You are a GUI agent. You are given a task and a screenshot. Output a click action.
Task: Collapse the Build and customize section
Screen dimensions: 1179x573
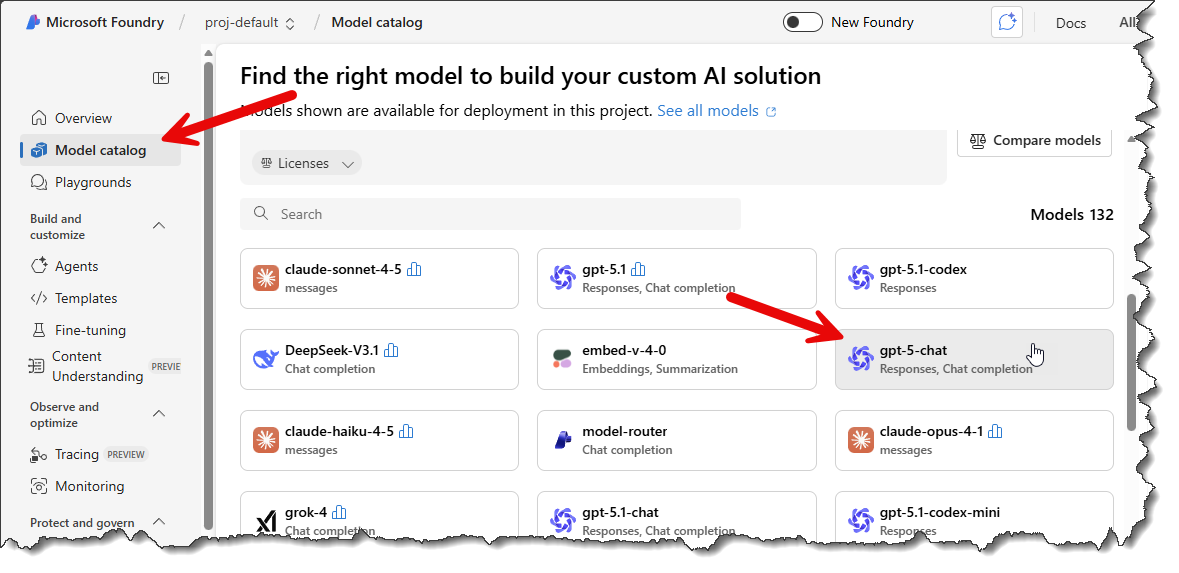coord(159,226)
